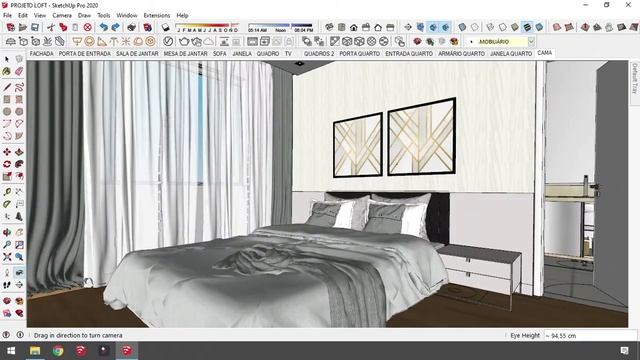
Task: Click the nightstand beside the bed
Action: (x=482, y=271)
